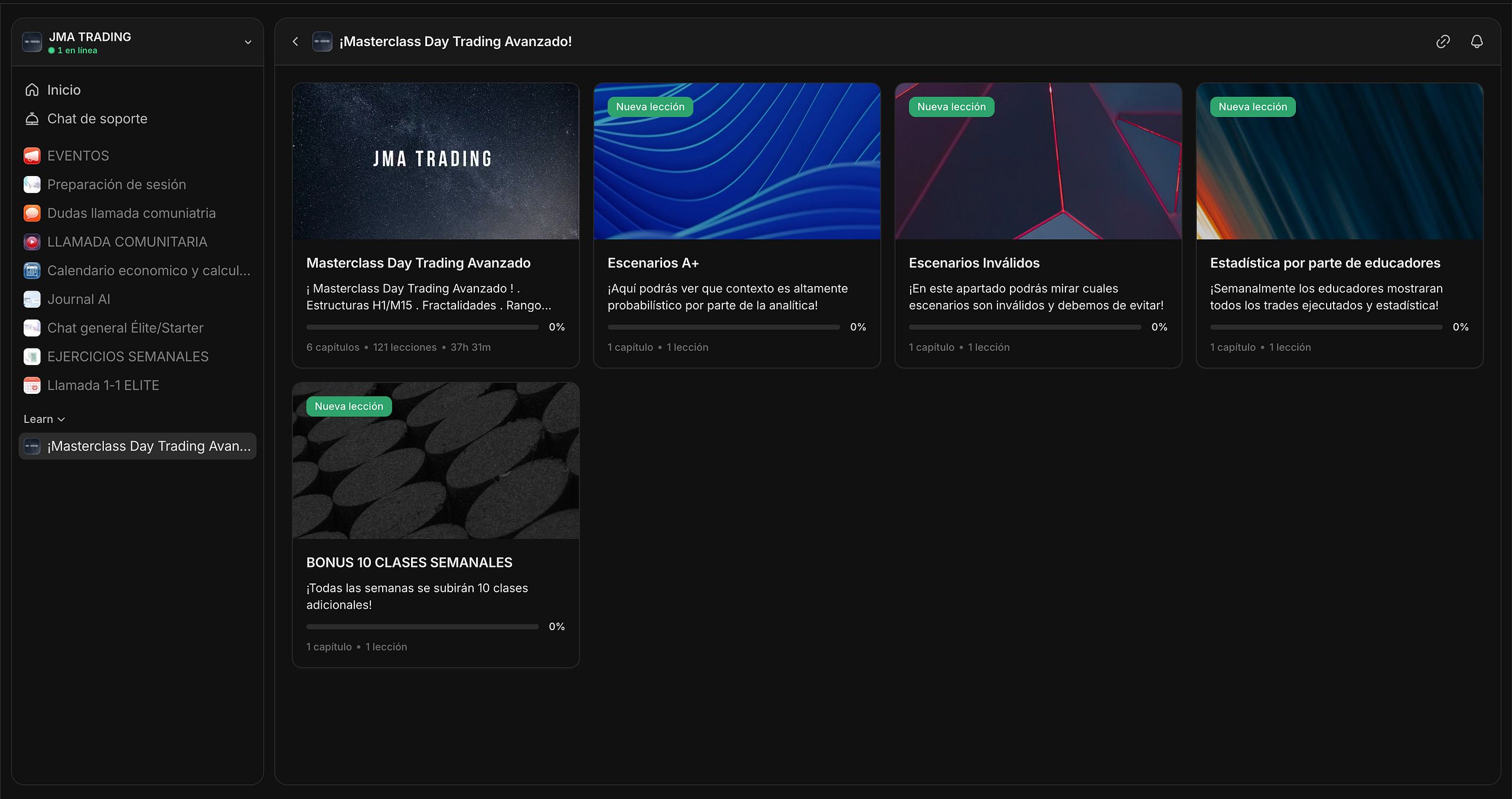Click the Calendario economico calendar icon
The width and height of the screenshot is (1512, 799).
click(x=32, y=270)
